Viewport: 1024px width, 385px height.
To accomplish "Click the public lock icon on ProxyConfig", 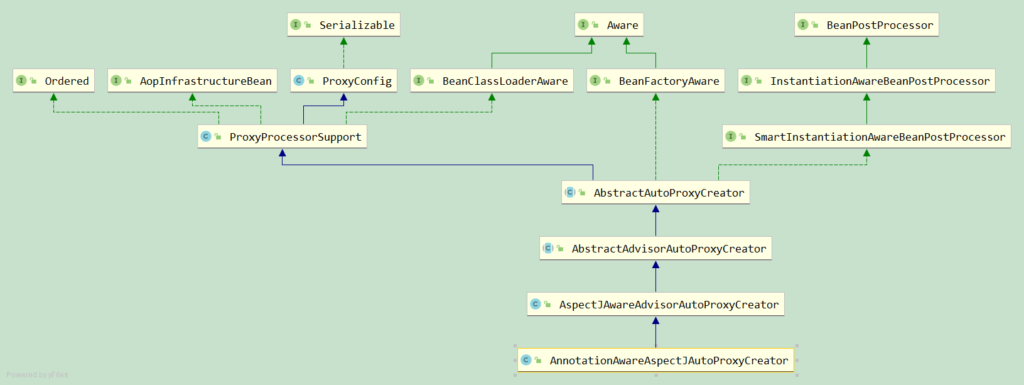I will click(x=310, y=82).
